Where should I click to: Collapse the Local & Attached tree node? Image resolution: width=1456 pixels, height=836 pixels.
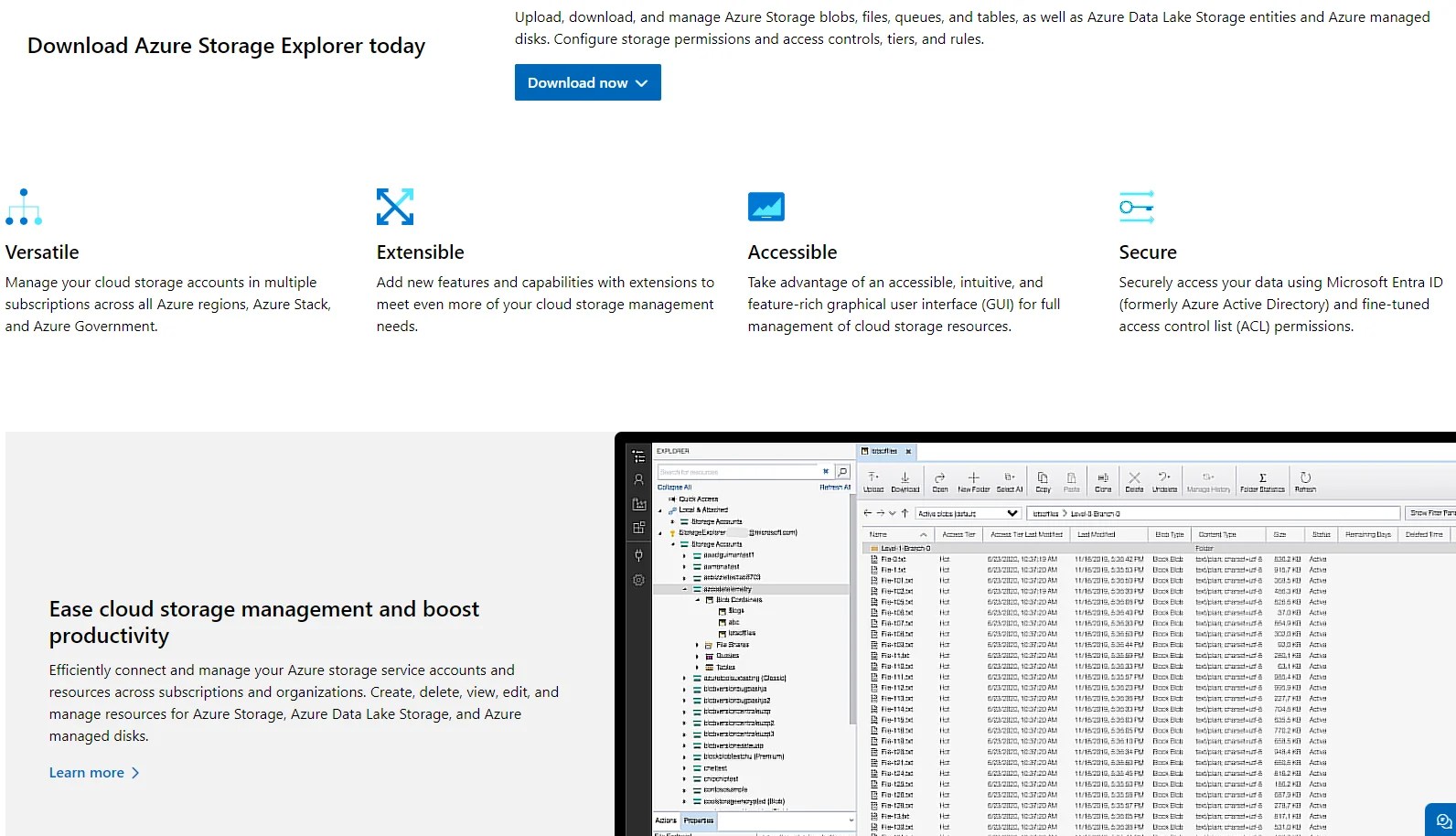659,510
